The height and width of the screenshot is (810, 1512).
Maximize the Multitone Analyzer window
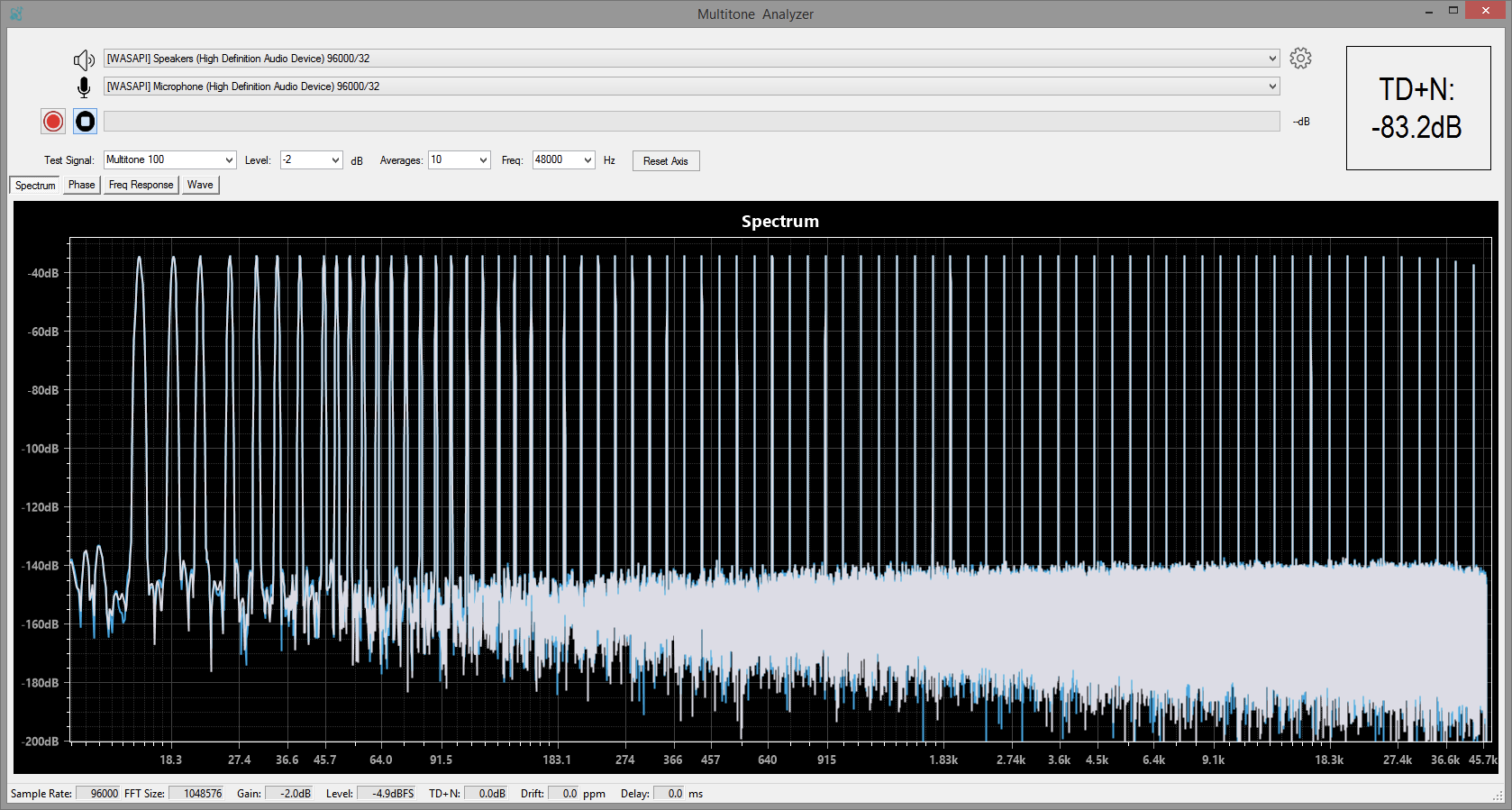click(1453, 11)
